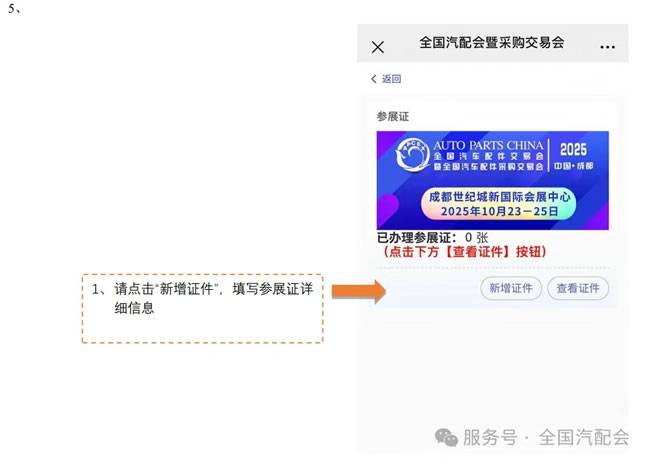Go back via the 返回 link
Screen dimensions: 650x463
(x=391, y=79)
